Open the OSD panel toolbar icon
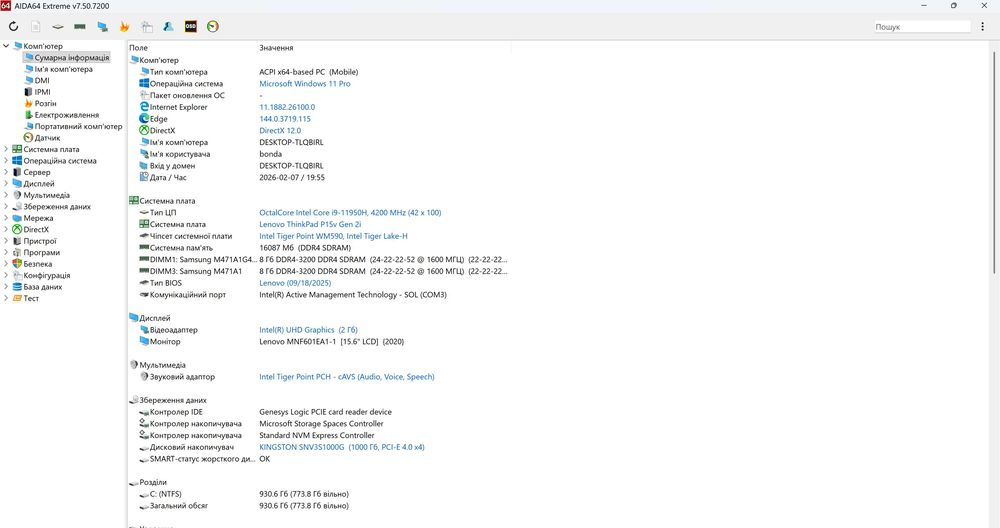1000x528 pixels. coord(191,27)
